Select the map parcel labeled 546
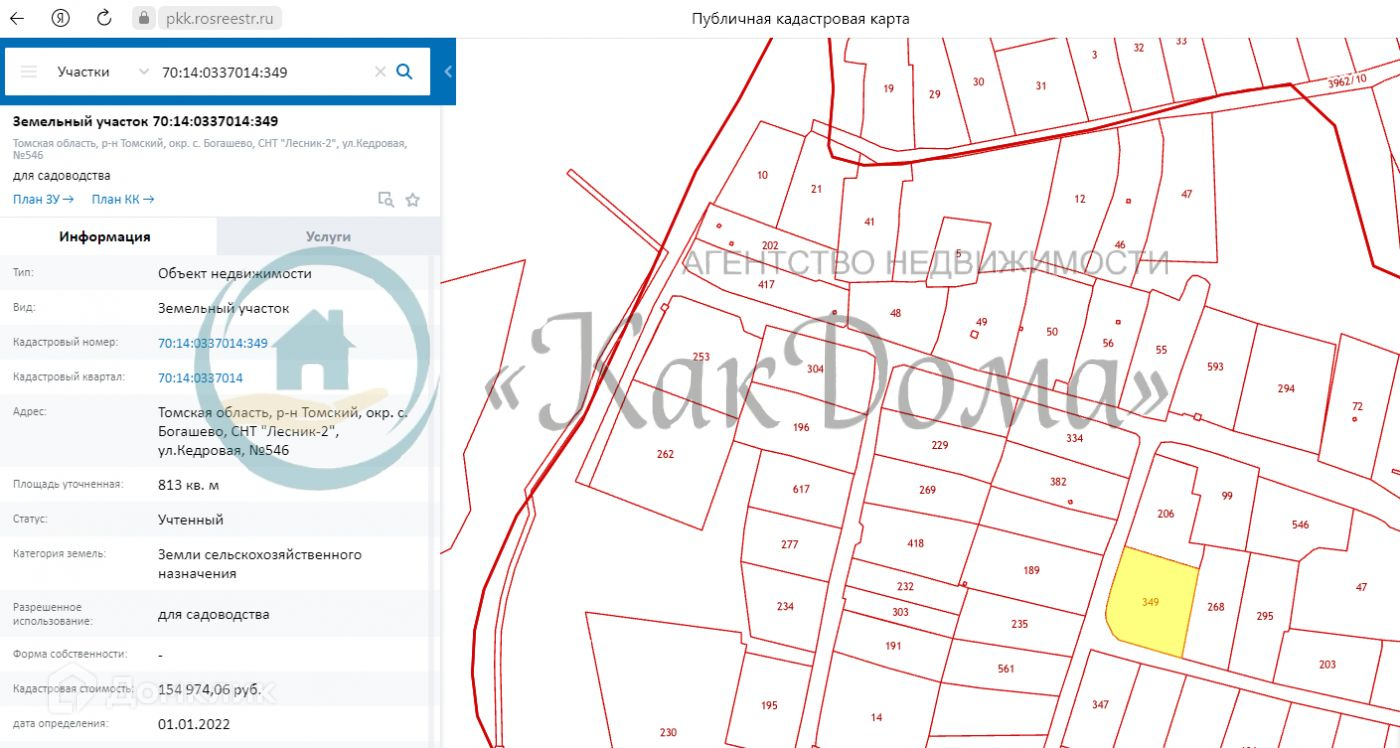 click(1300, 524)
